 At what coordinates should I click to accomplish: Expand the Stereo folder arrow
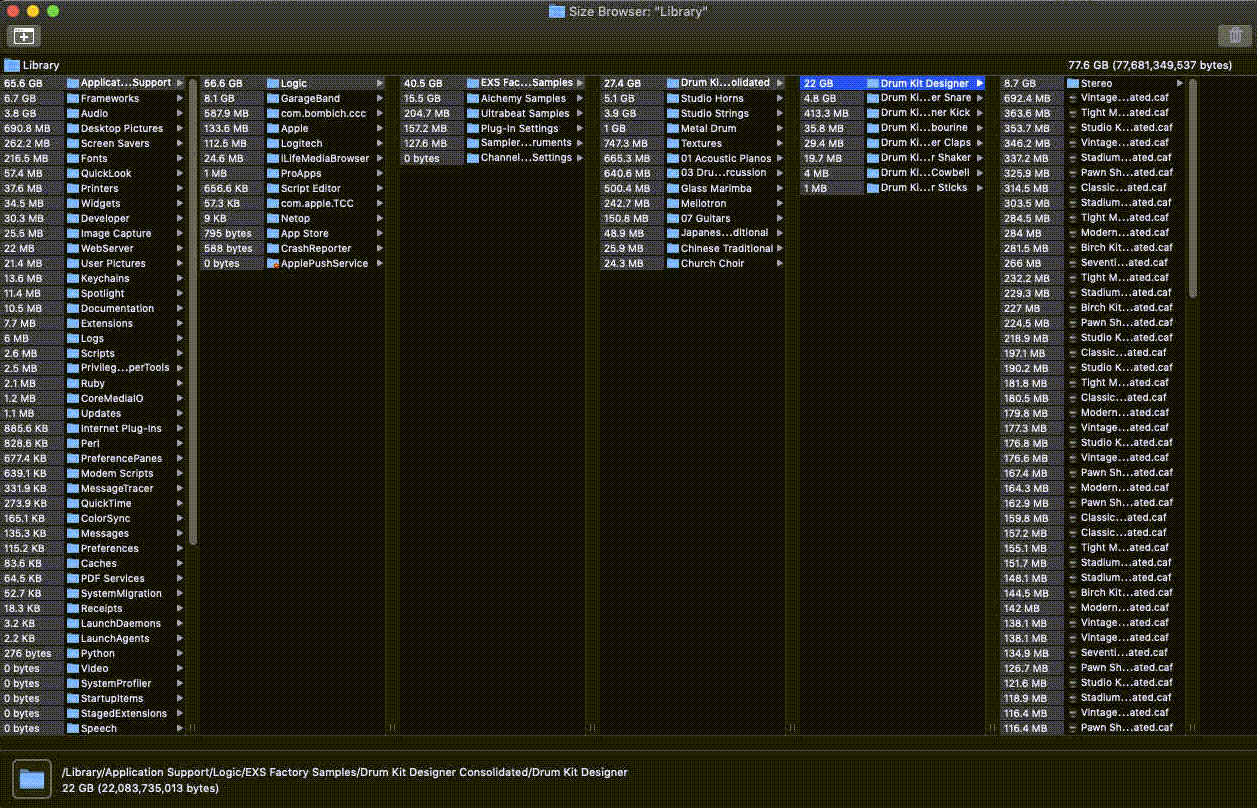click(1180, 83)
